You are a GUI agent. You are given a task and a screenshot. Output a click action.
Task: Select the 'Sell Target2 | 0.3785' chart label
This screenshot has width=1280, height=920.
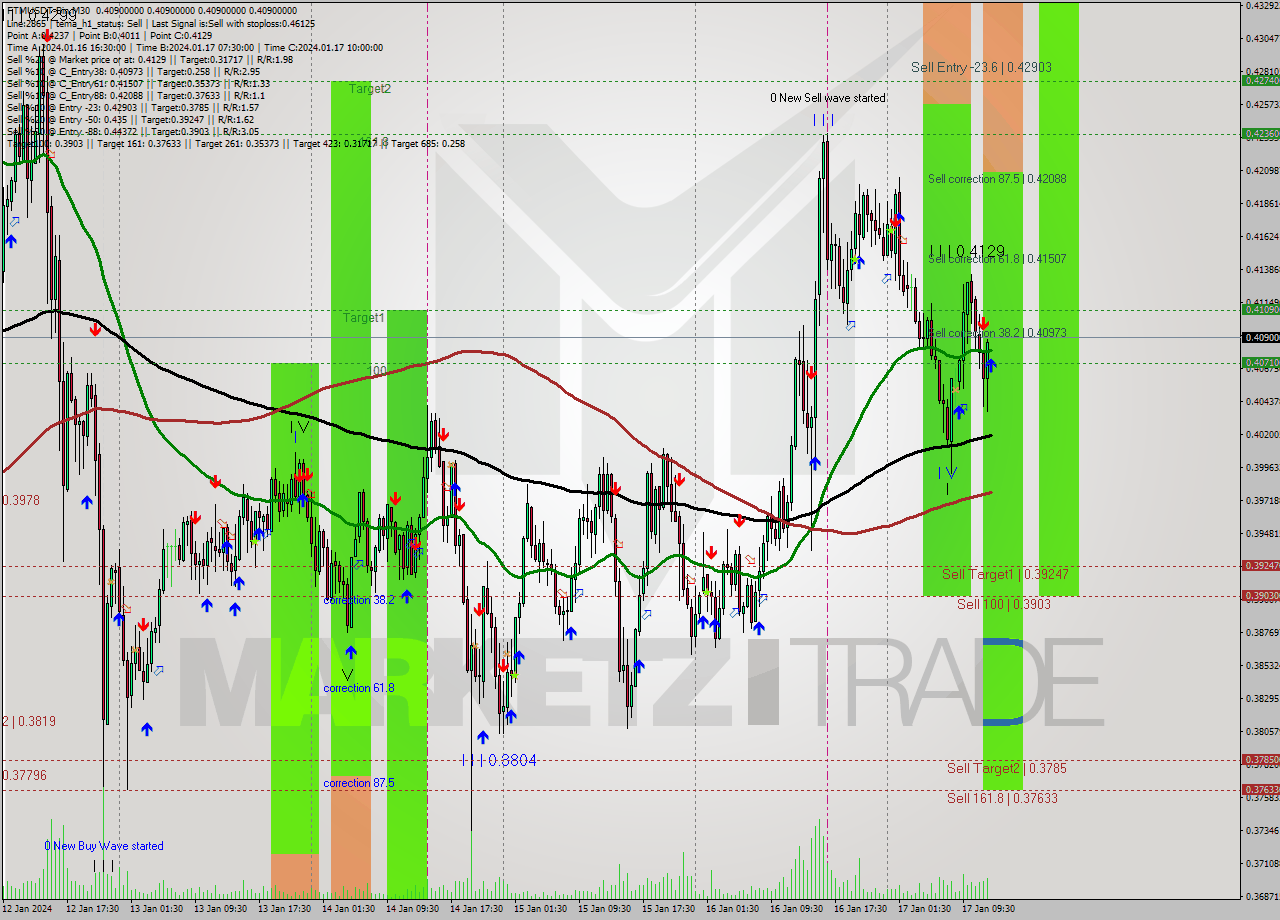[x=1007, y=768]
